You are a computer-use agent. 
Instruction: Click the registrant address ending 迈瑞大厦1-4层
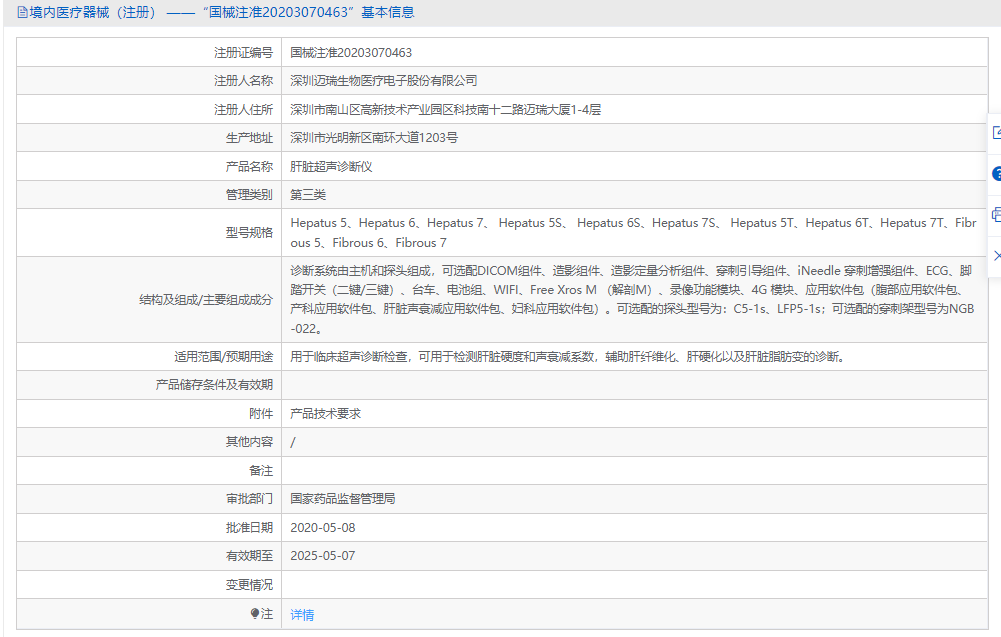point(445,110)
